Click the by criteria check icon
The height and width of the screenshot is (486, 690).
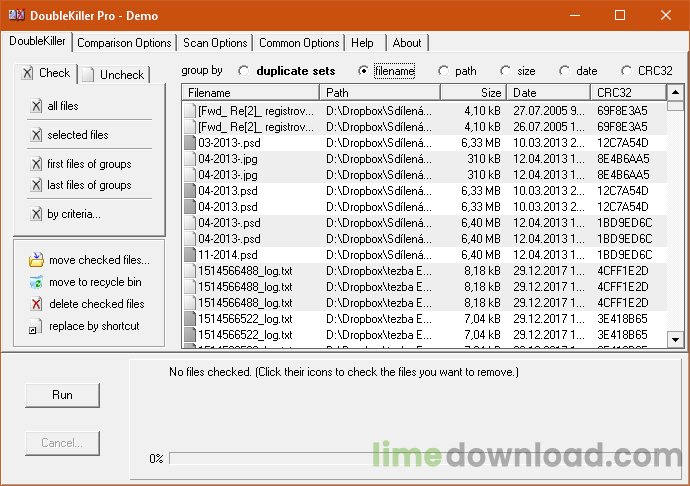(36, 213)
